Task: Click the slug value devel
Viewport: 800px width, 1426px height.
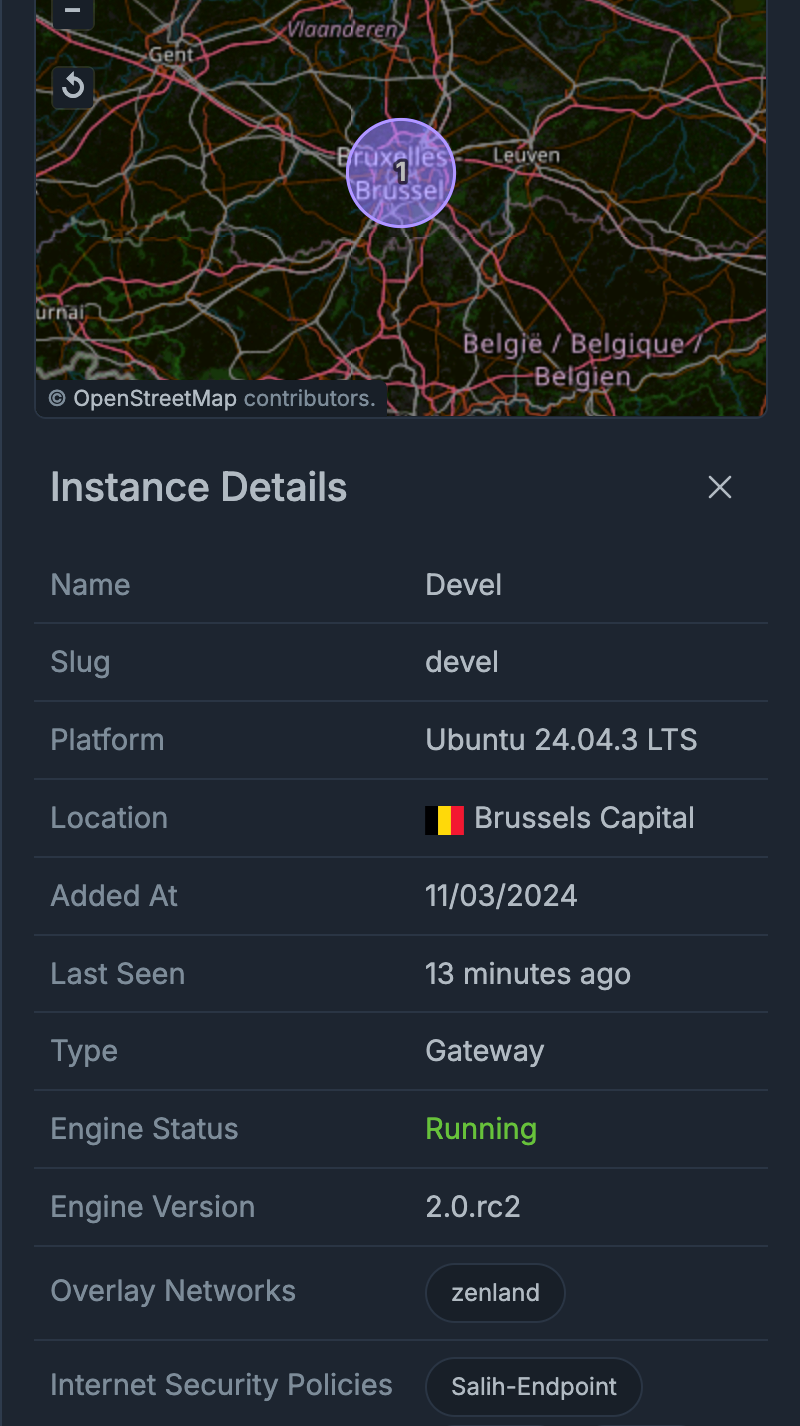Action: click(461, 662)
